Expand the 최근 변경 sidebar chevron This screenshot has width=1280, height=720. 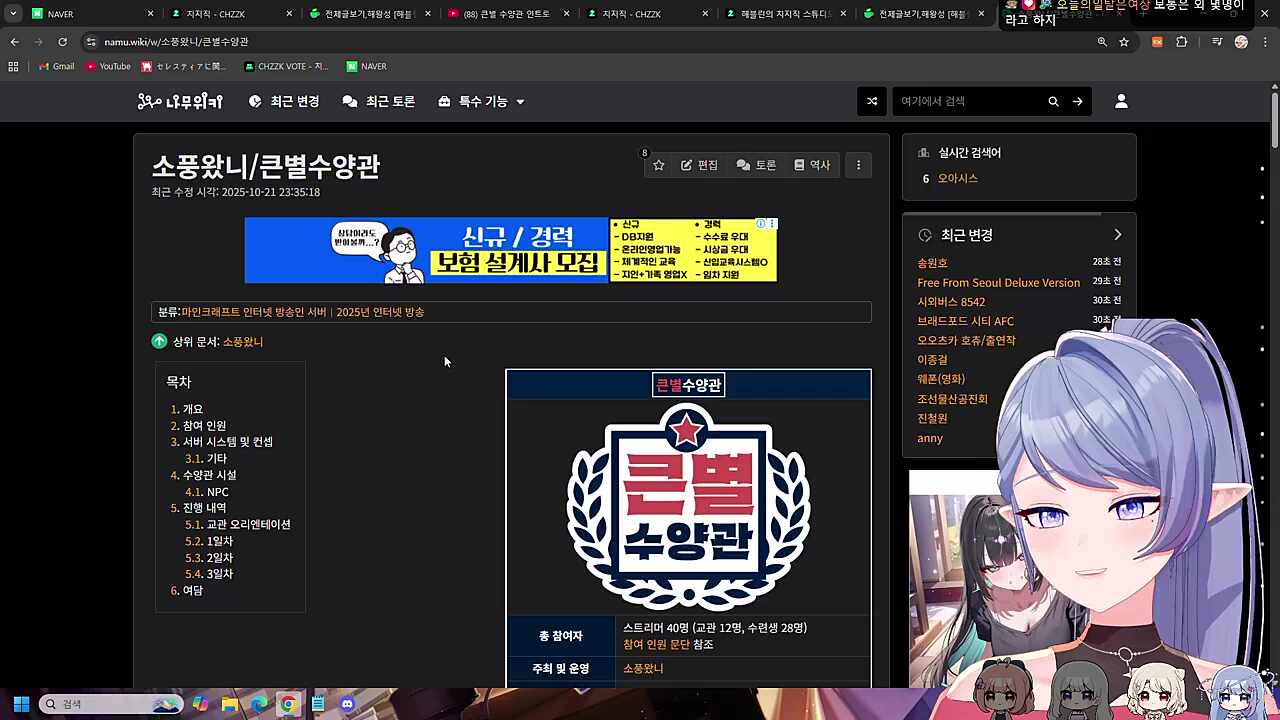[1117, 234]
